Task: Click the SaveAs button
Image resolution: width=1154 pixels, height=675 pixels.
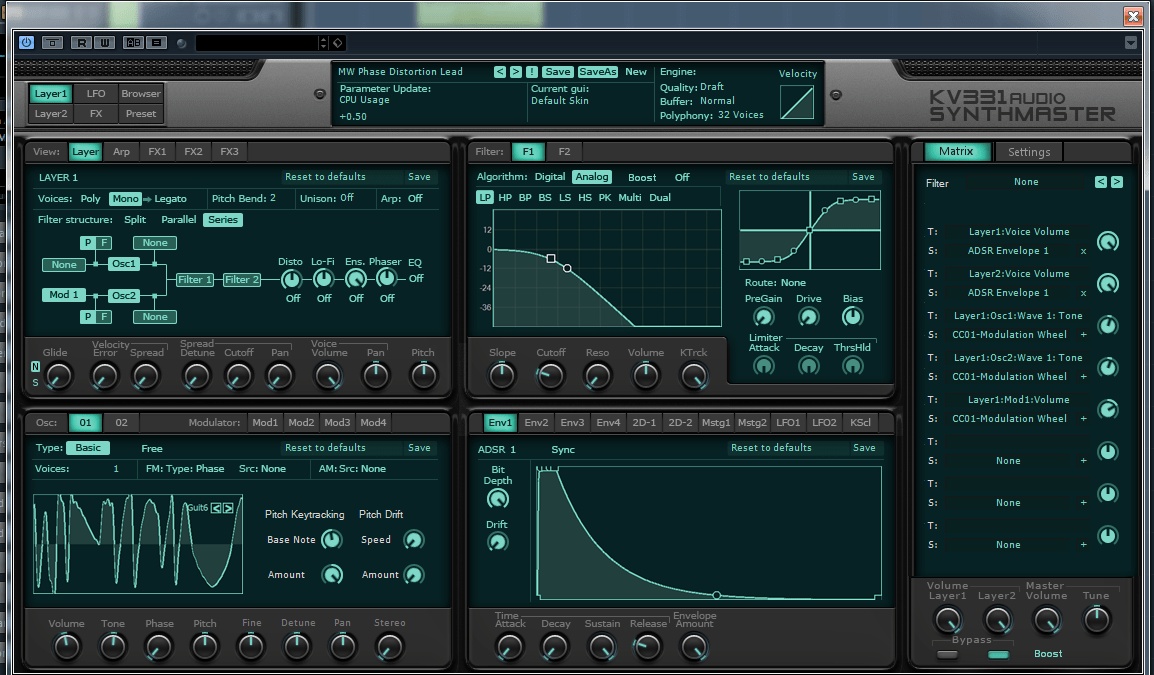Action: coord(598,72)
